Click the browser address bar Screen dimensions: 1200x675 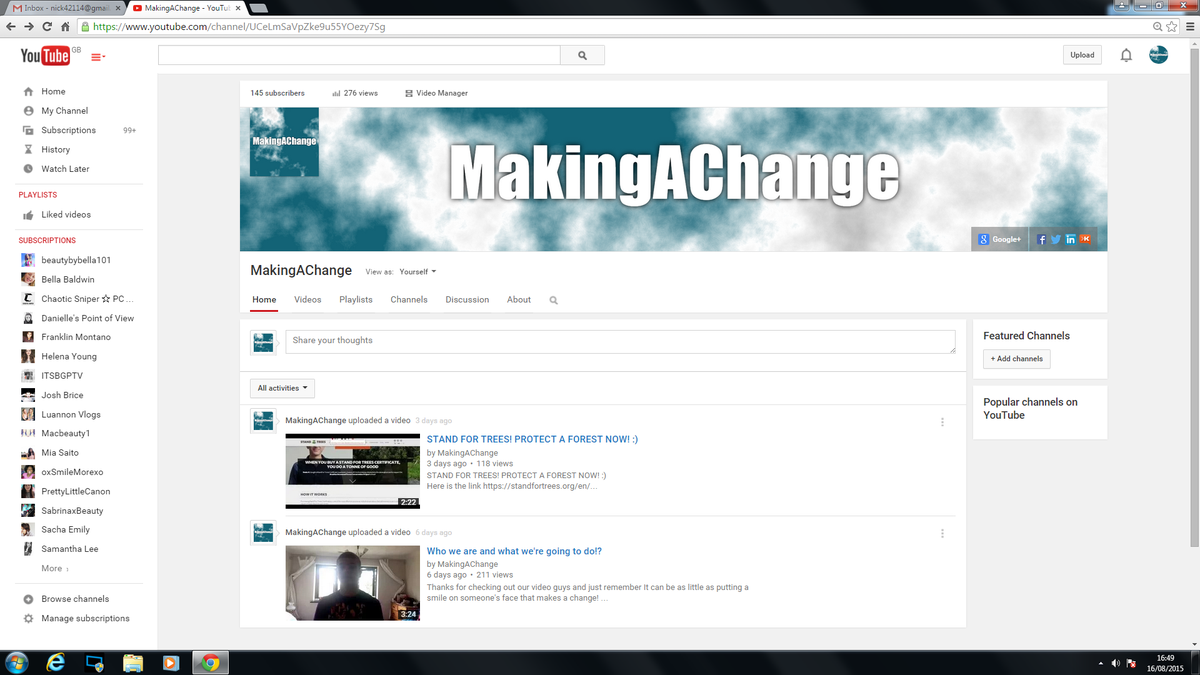coord(620,27)
